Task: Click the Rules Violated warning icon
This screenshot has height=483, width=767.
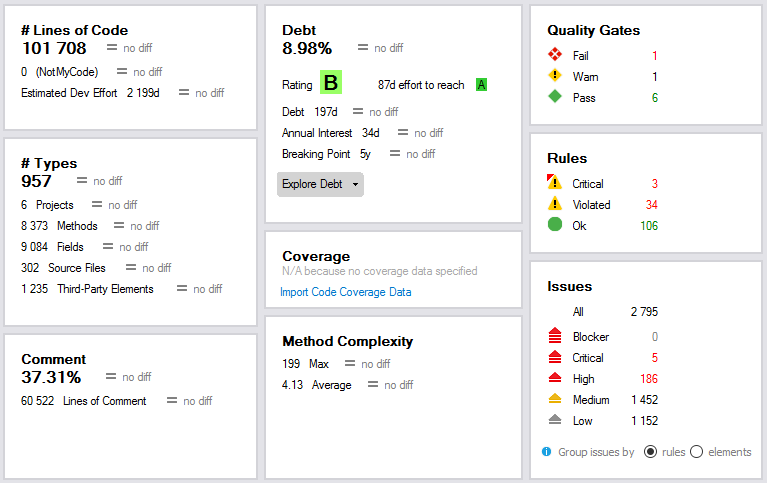Action: (x=555, y=203)
